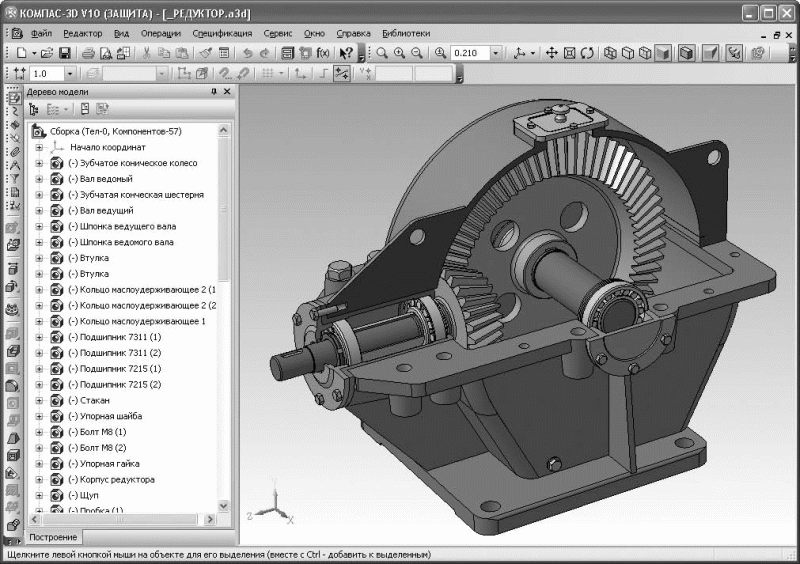This screenshot has width=800, height=564.
Task: Toggle perspective projection view
Action: click(x=710, y=52)
